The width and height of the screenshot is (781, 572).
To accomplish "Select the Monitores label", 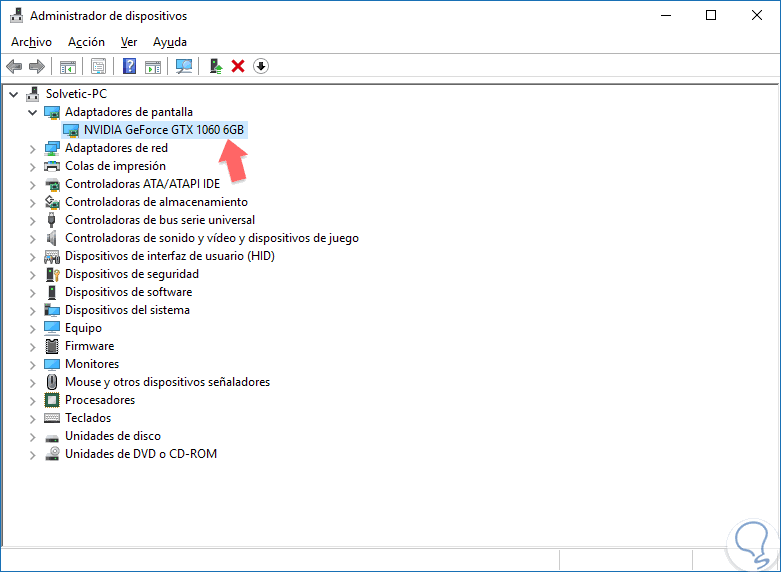I will pos(92,364).
